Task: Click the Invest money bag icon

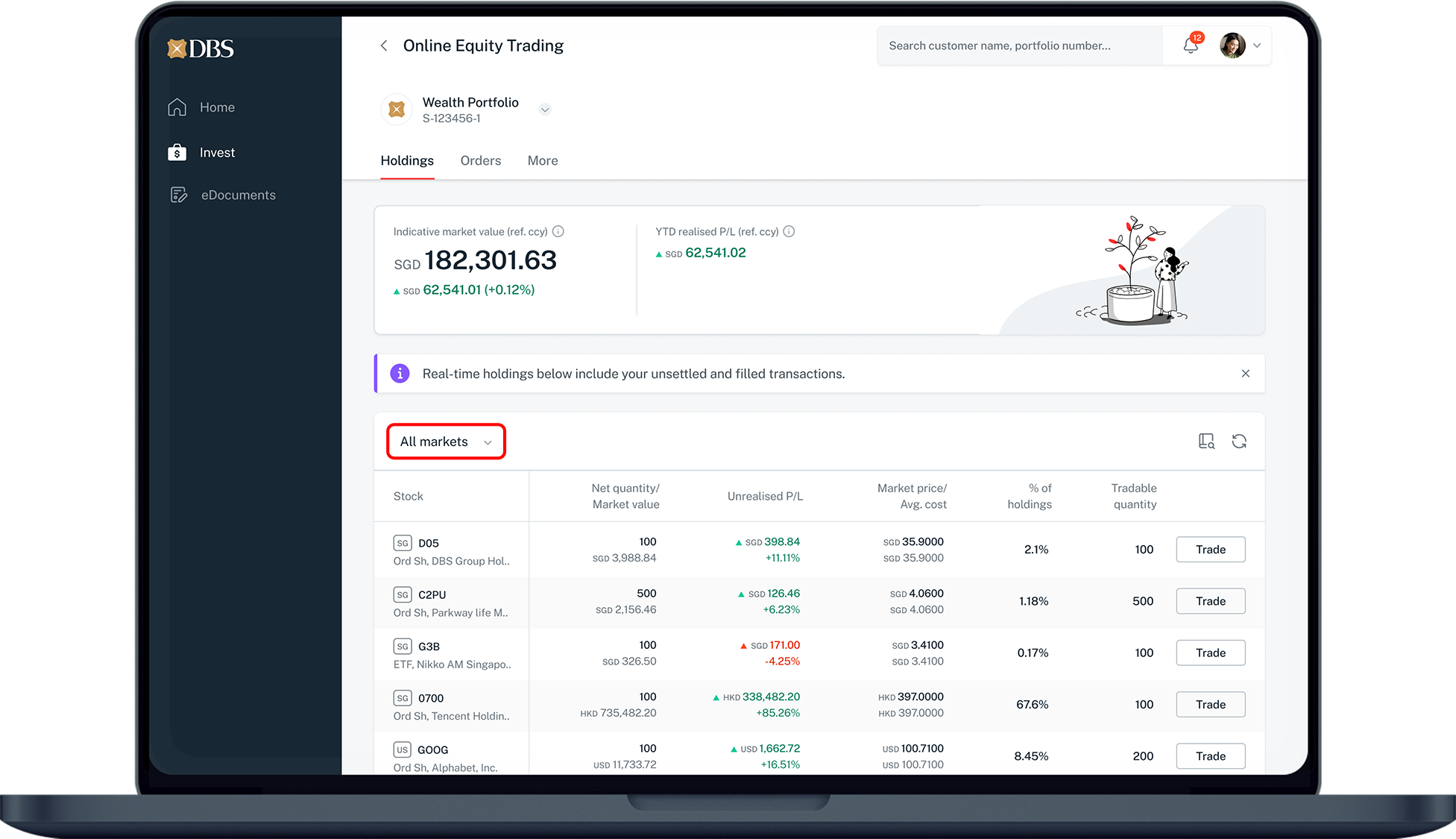Action: click(177, 152)
